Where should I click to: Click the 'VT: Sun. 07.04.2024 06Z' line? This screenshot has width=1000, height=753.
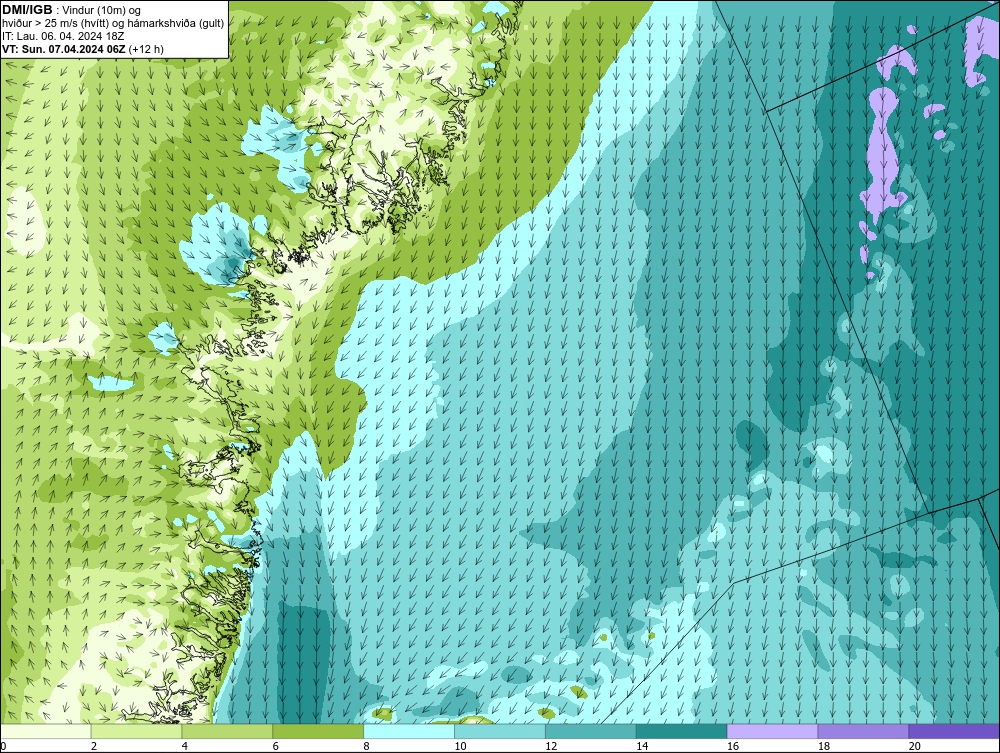point(83,49)
